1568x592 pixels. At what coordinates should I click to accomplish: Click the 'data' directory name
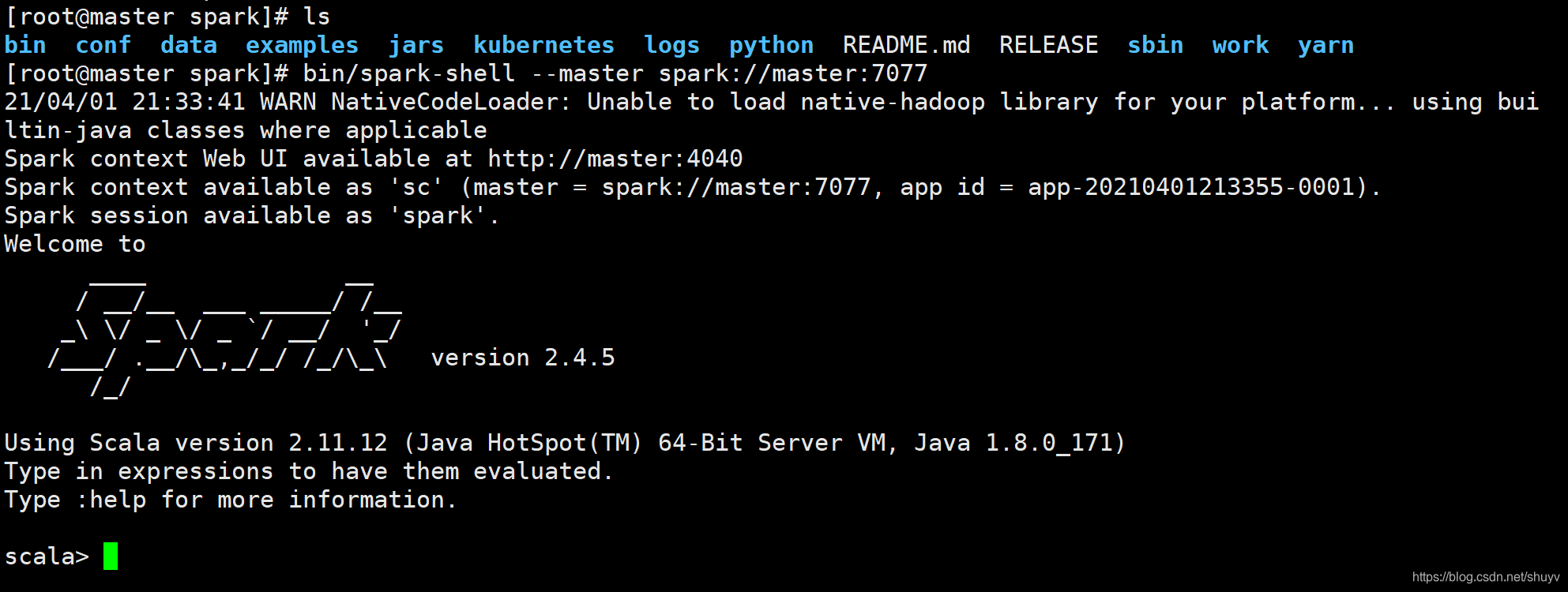pos(189,45)
